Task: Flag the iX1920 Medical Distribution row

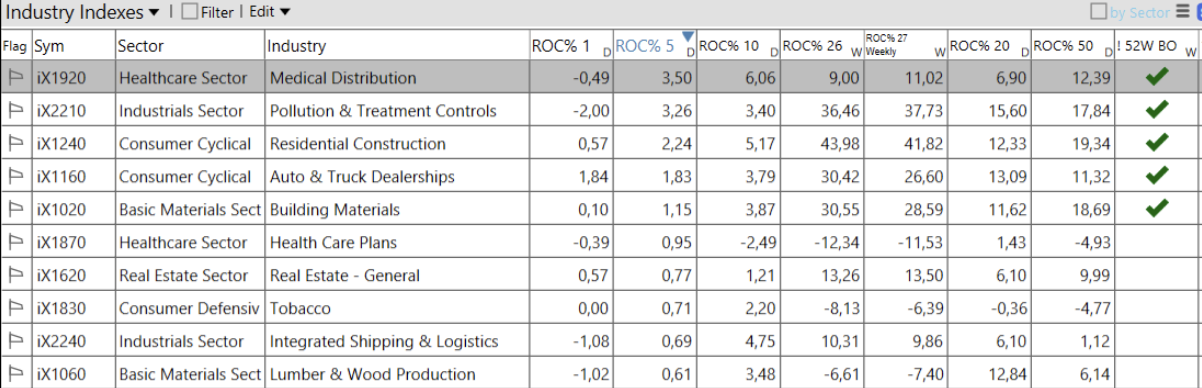Action: pos(15,78)
